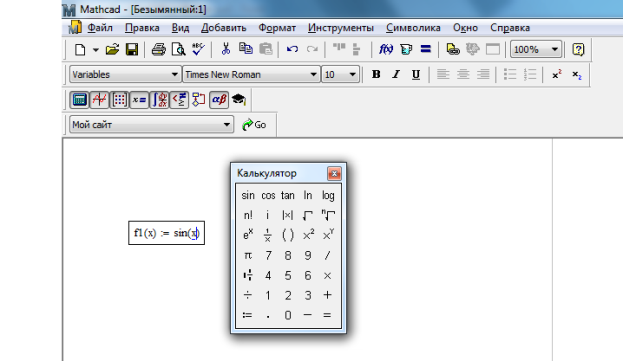
Task: Insert π from Calculator palette
Action: point(248,255)
